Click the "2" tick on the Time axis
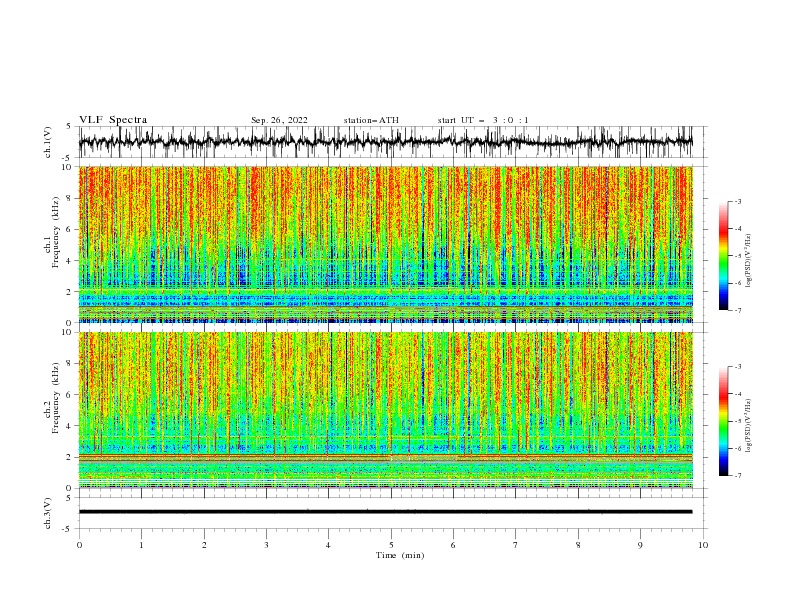The width and height of the screenshot is (792, 612). tap(204, 545)
